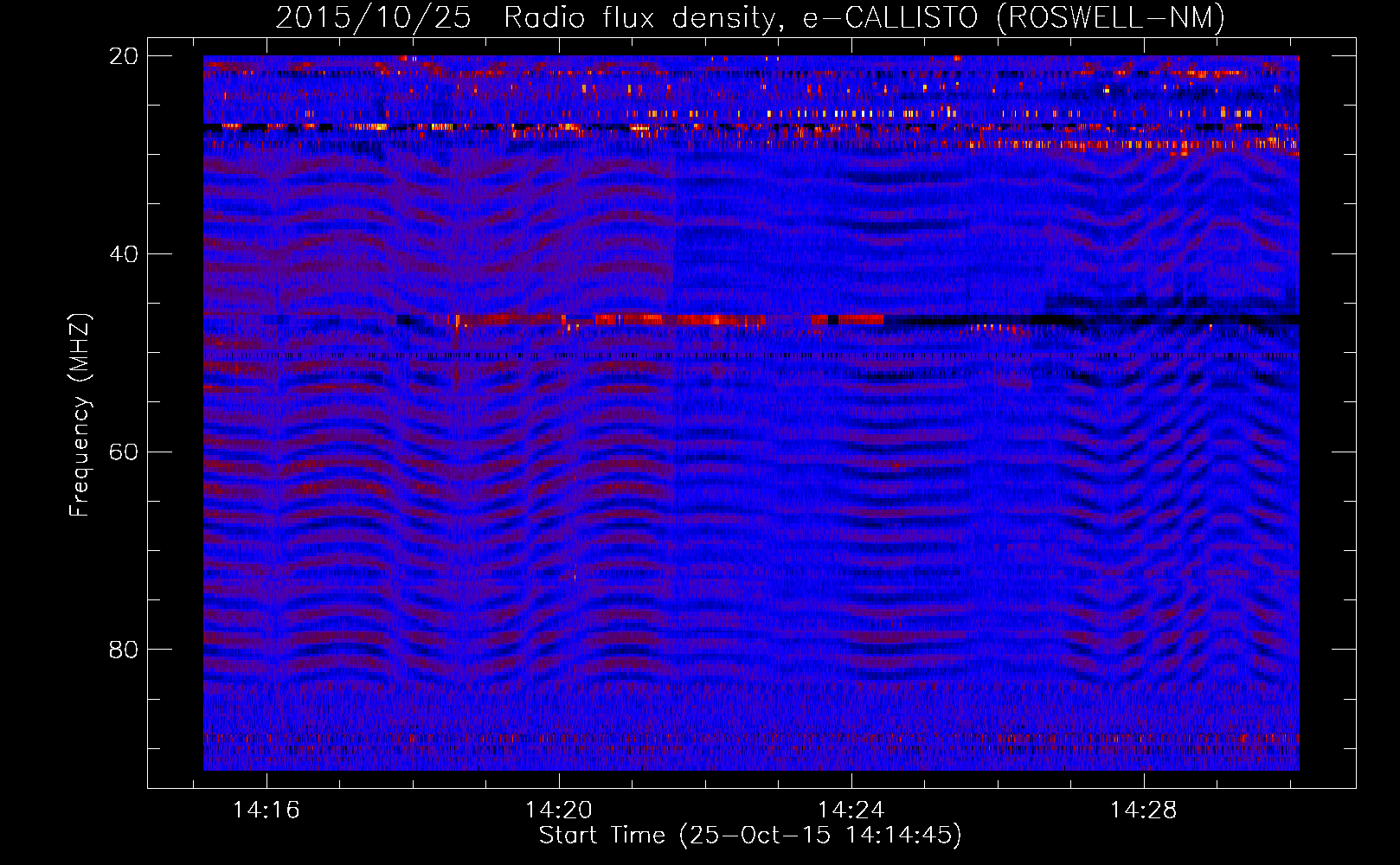This screenshot has height=865, width=1400.
Task: Click the 80 frequency tick label
Action: coord(124,650)
